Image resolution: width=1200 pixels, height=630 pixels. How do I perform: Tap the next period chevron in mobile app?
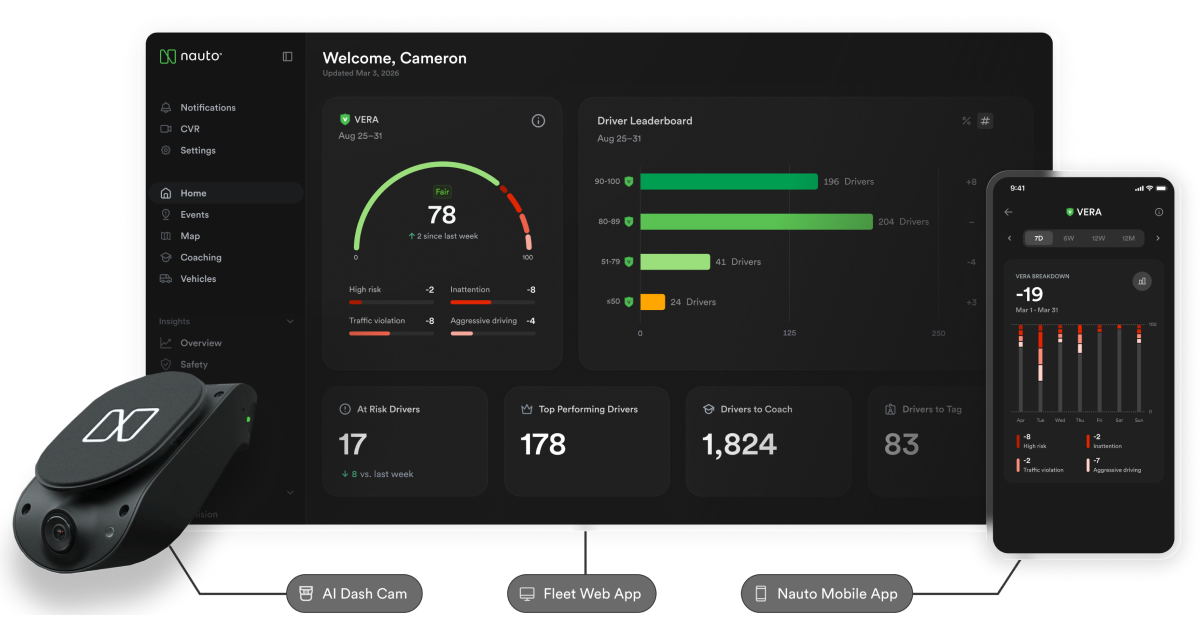(1158, 238)
